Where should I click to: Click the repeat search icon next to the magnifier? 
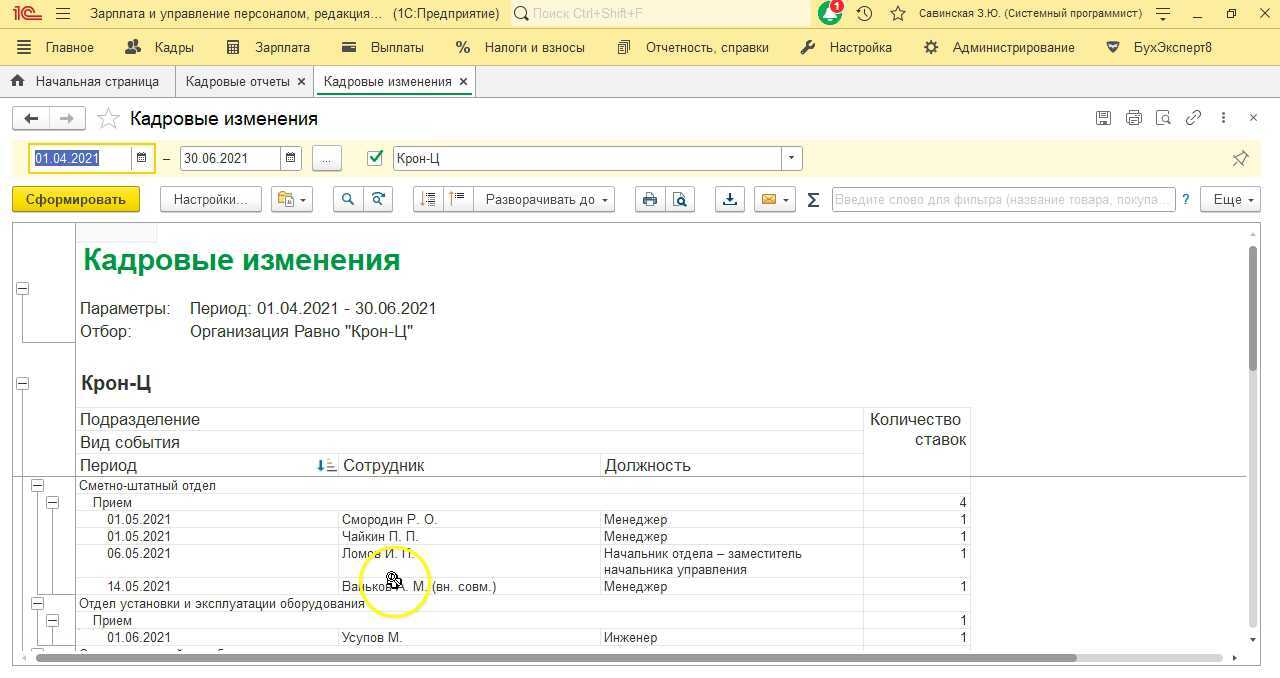point(378,199)
